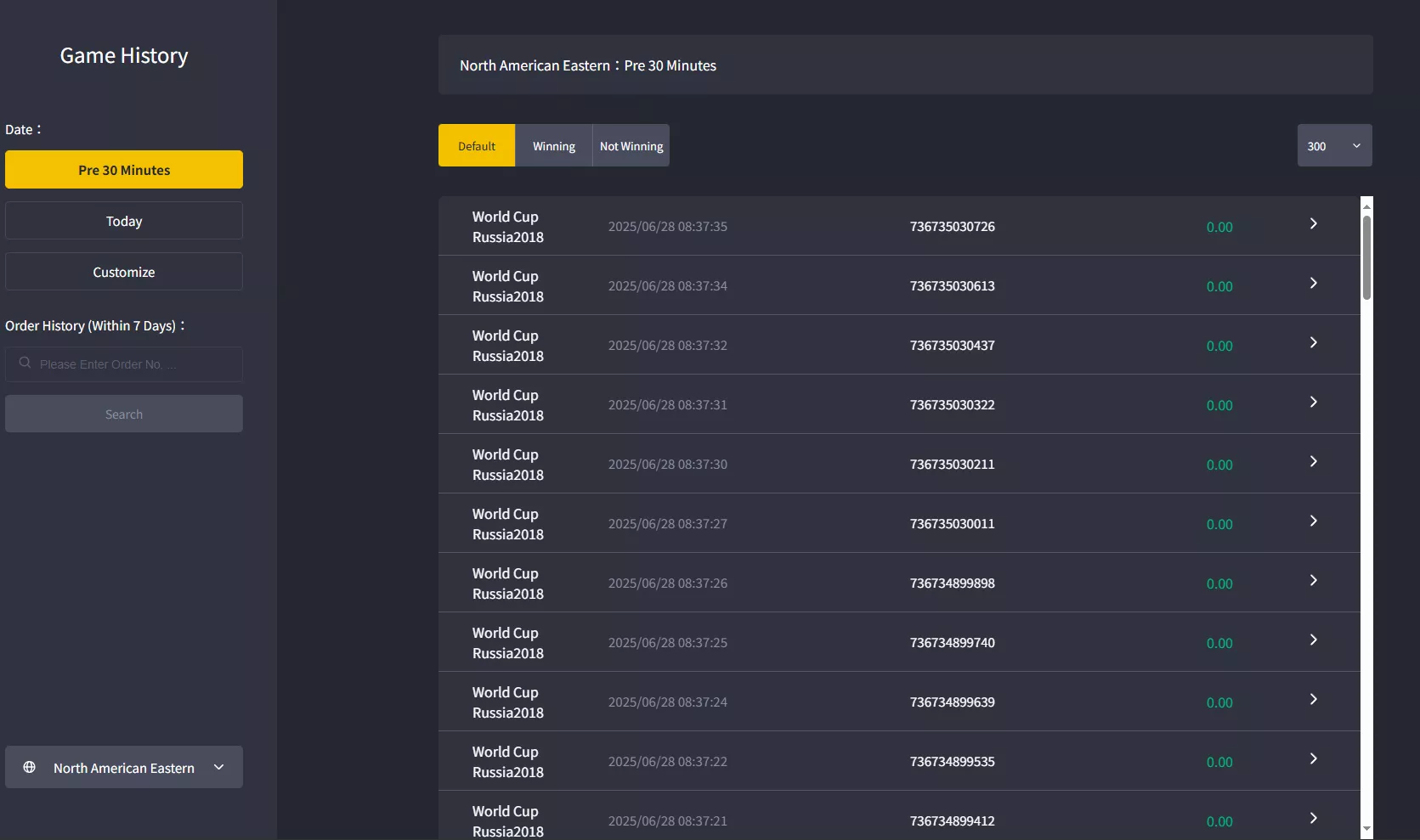Screen dimensions: 1420x840
Task: Click timestamp 2025/06/28 08:37:25
Action: [668, 643]
